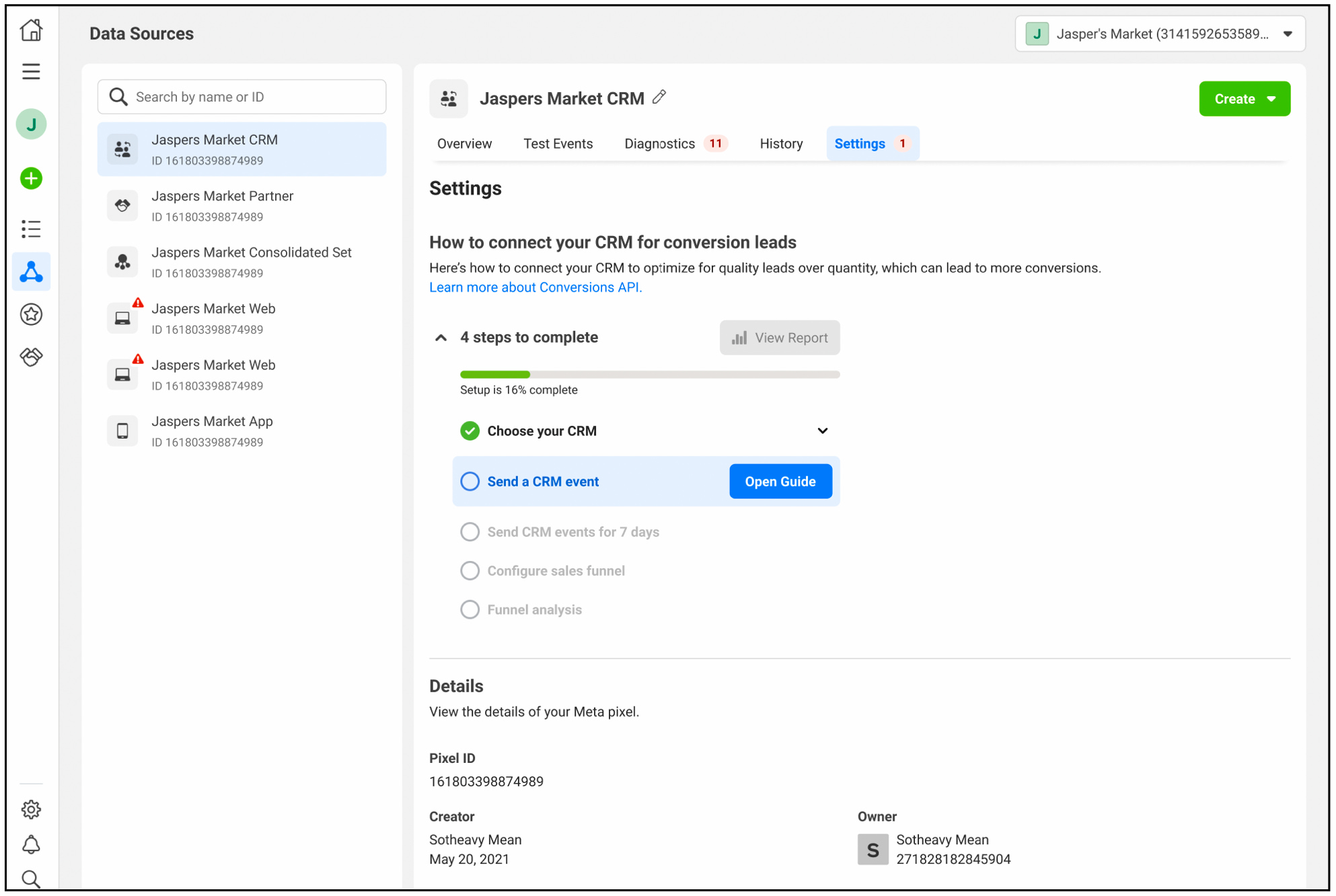Select the Data Sources triangle icon

(x=31, y=272)
